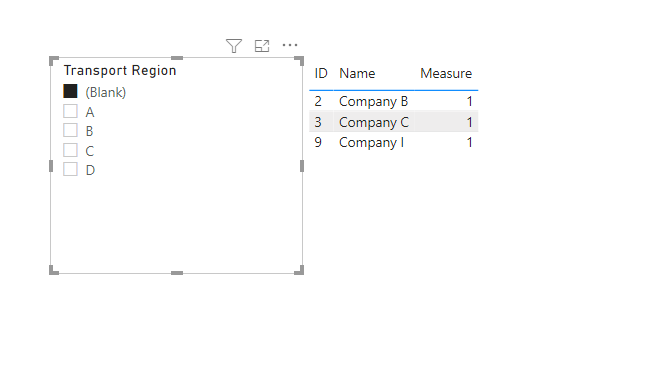The image size is (661, 388).
Task: Click ID value 9 in table
Action: tap(318, 142)
